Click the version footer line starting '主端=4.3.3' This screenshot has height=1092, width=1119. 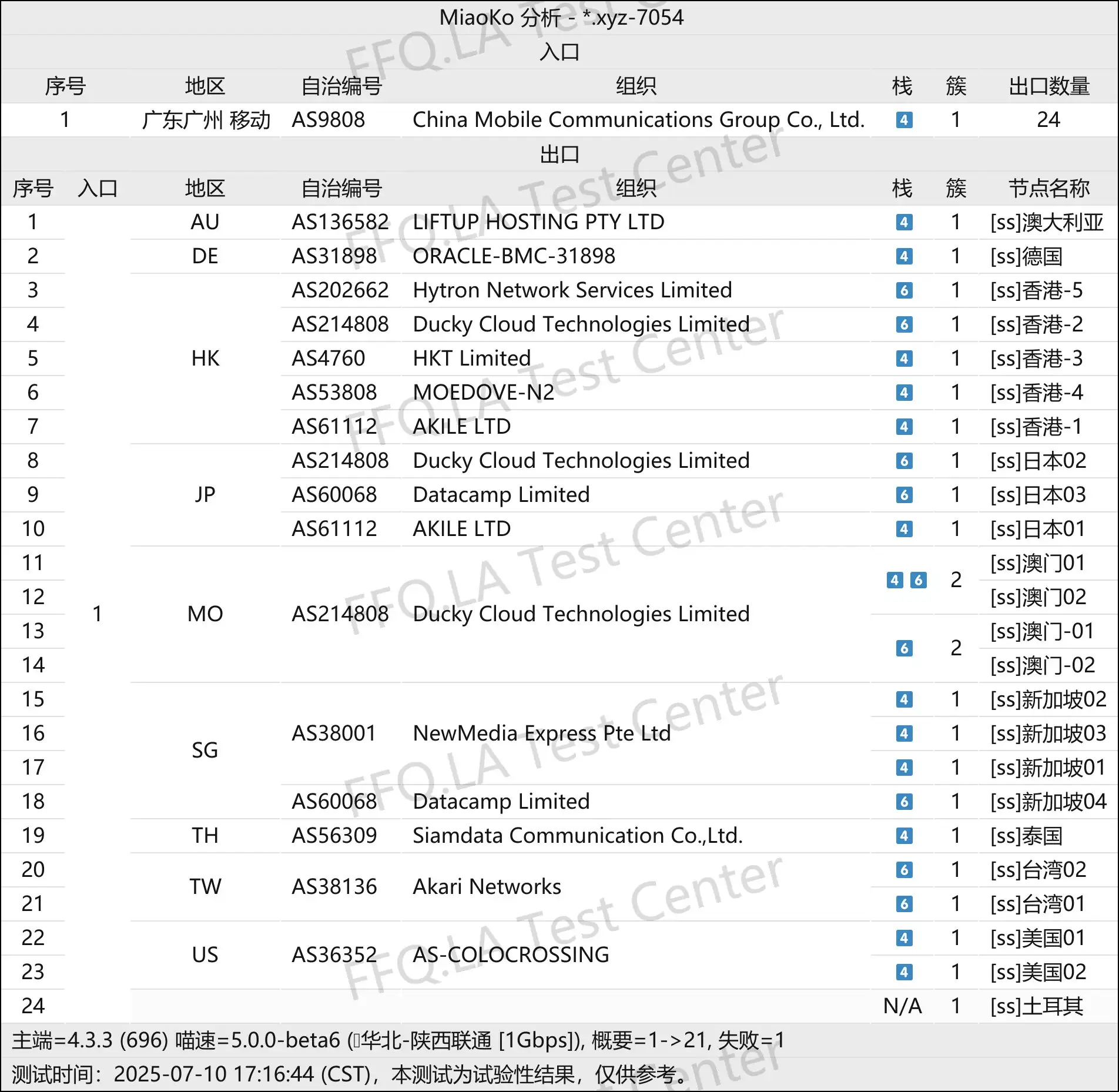coord(398,1040)
